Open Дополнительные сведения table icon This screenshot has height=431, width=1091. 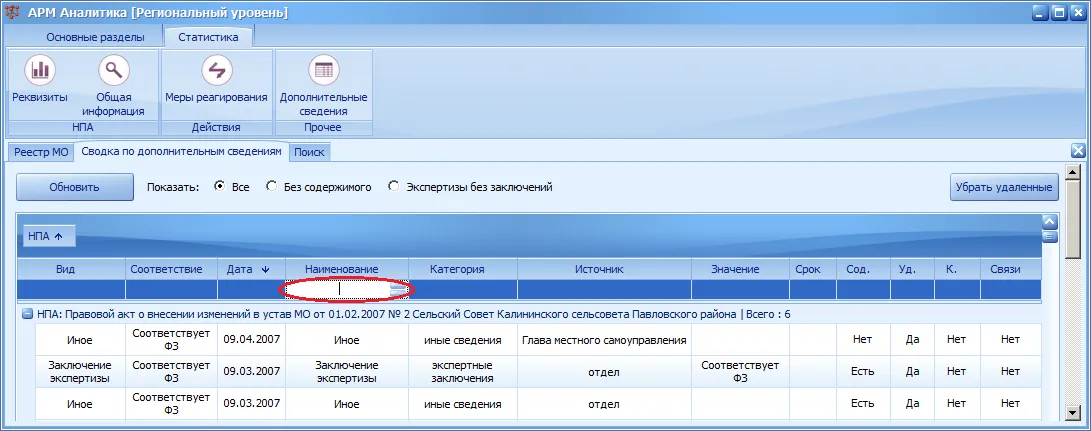[324, 70]
